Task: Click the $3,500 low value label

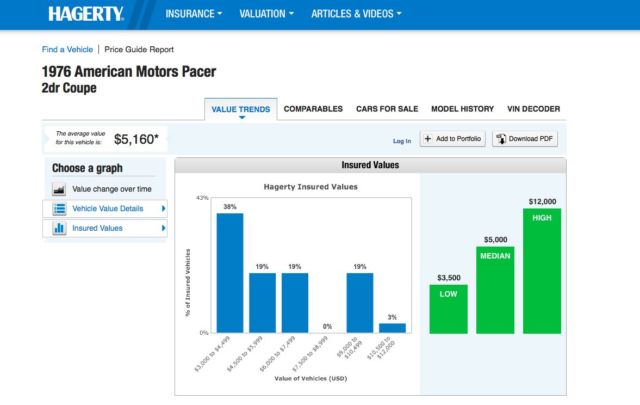Action: click(x=449, y=278)
